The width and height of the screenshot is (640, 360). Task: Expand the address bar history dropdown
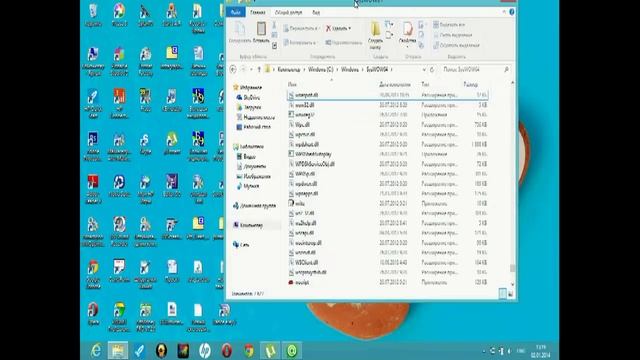[424, 70]
